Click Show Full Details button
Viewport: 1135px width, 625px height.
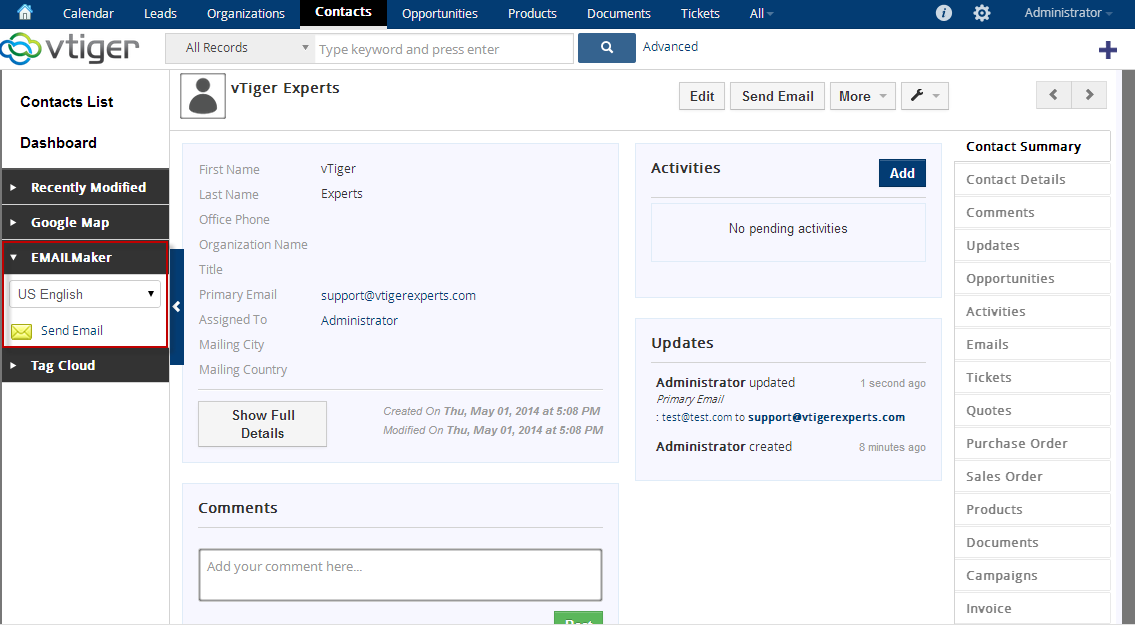pyautogui.click(x=262, y=424)
